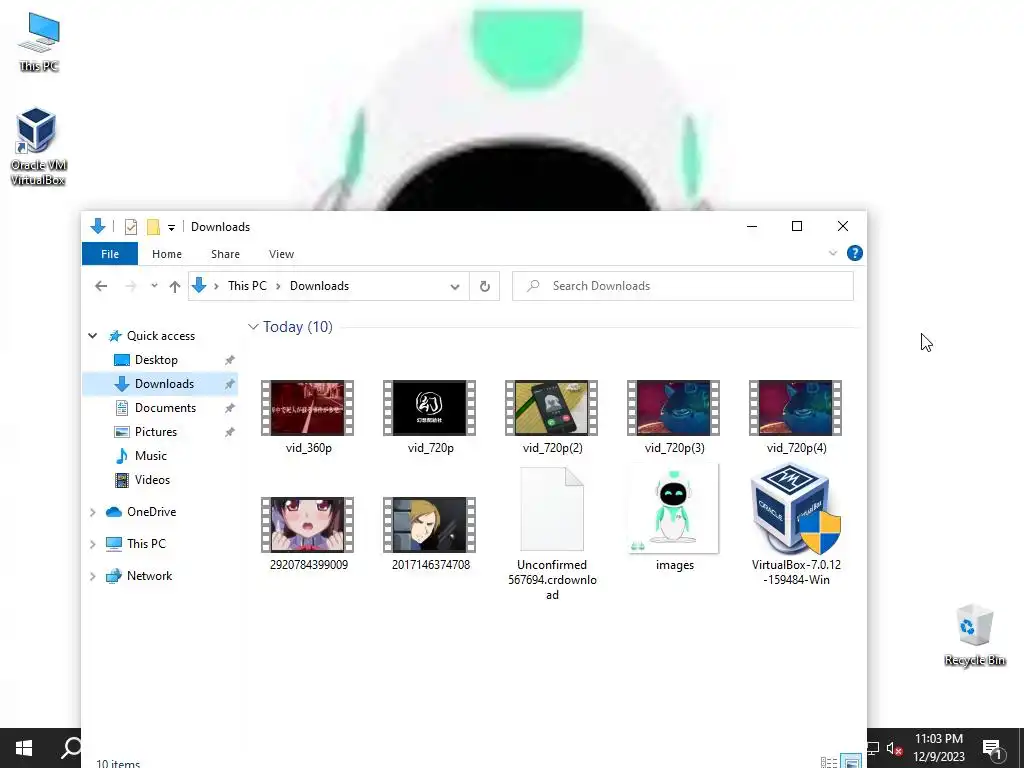Screen dimensions: 1024x768
Task: Open the Action Center notifications icon
Action: pos(992,748)
